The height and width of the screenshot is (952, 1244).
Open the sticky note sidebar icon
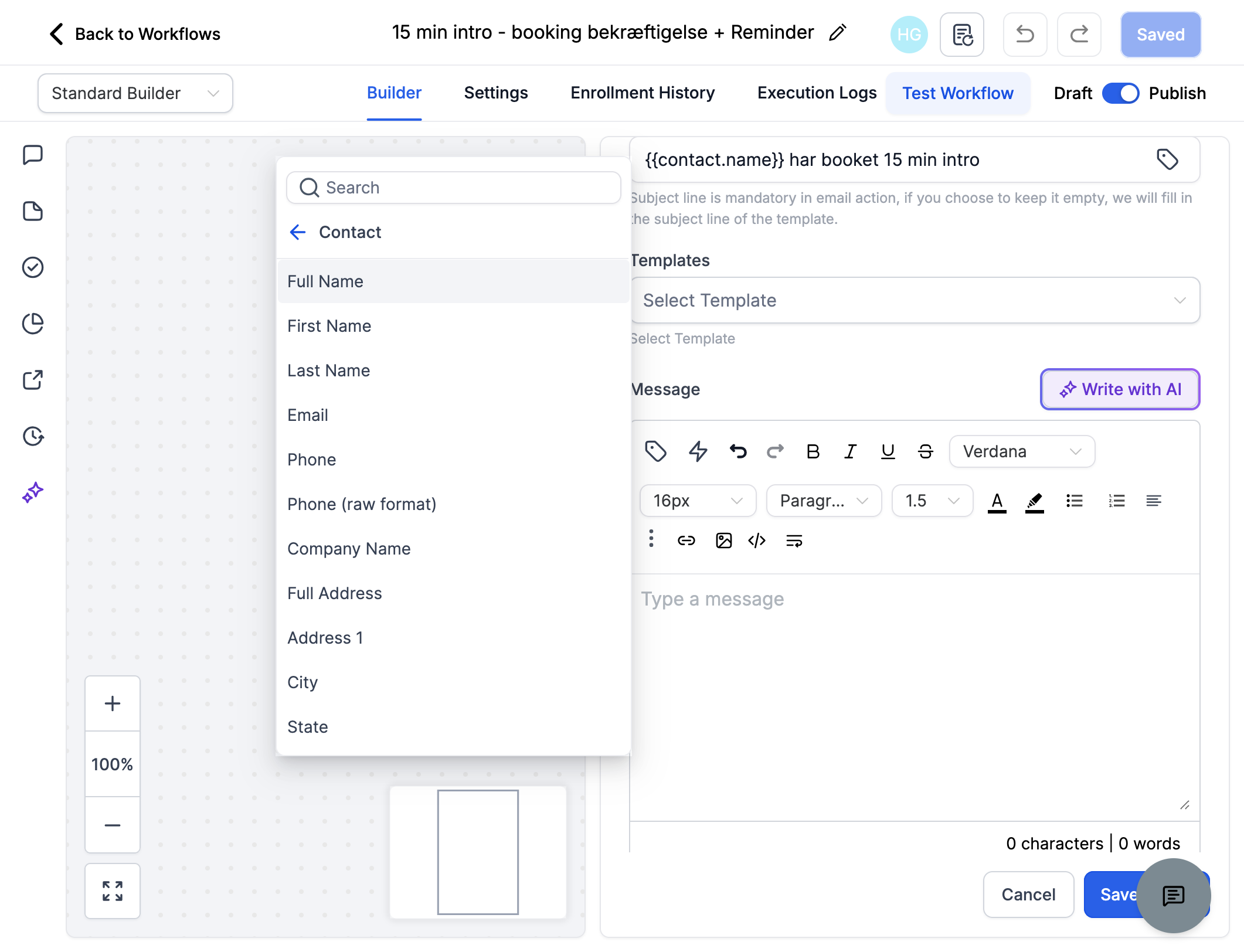pyautogui.click(x=33, y=211)
